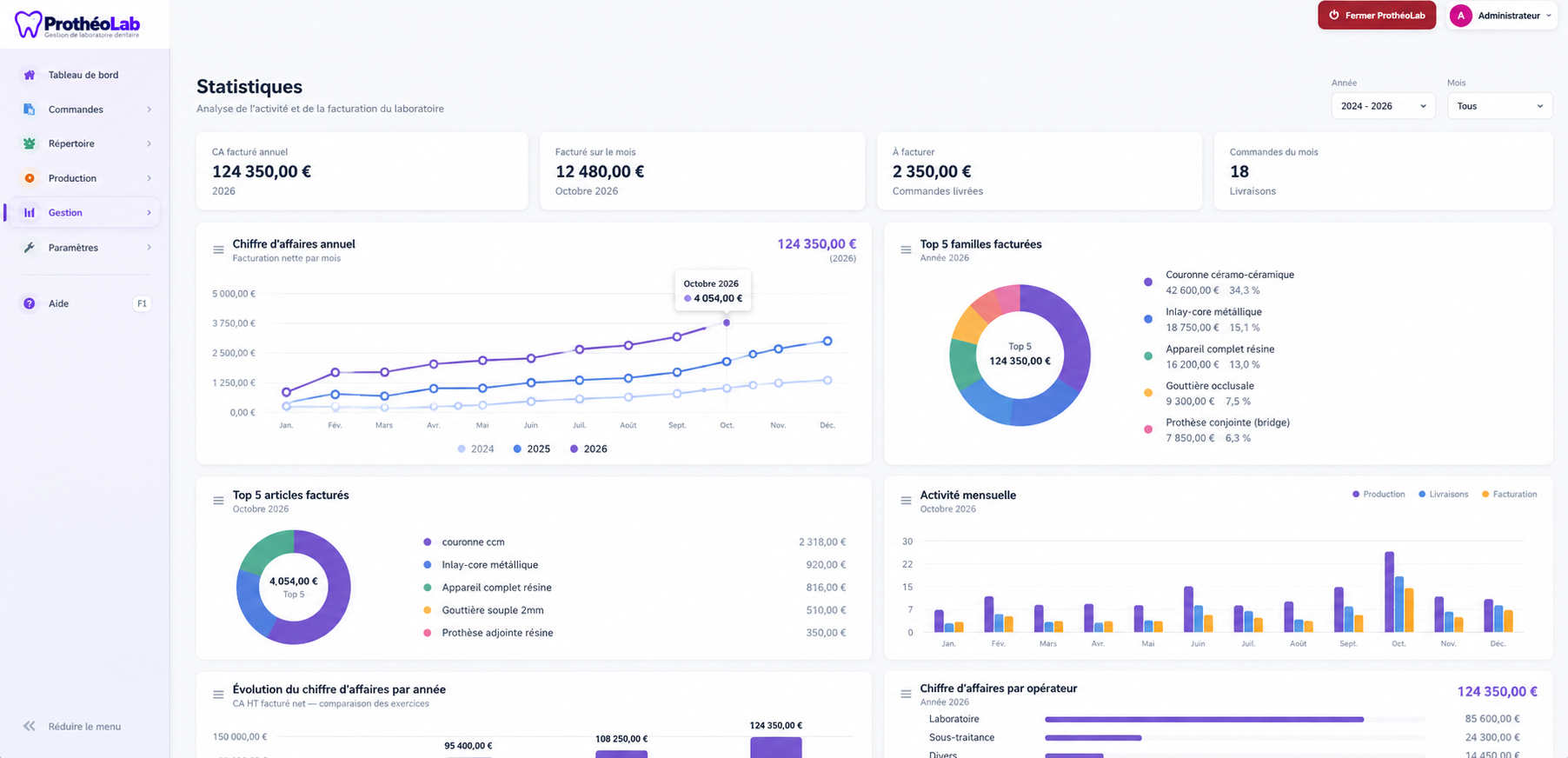Toggle the Production series in Activité mensuelle
The image size is (1568, 758).
click(1379, 495)
